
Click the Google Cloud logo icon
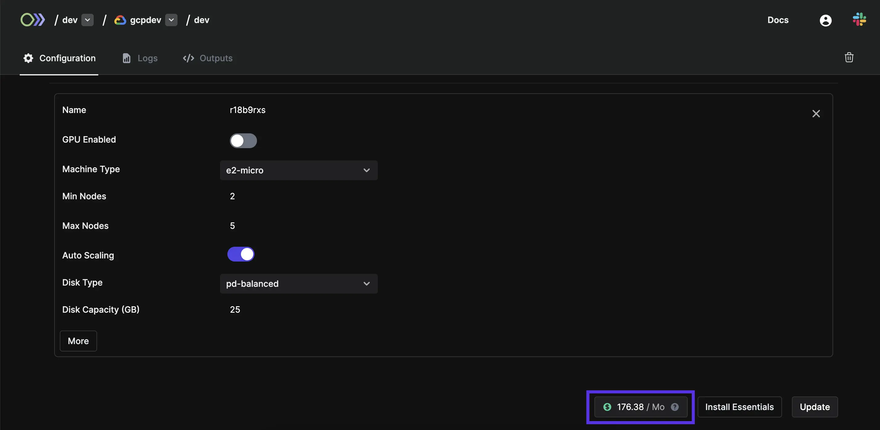[x=120, y=20]
